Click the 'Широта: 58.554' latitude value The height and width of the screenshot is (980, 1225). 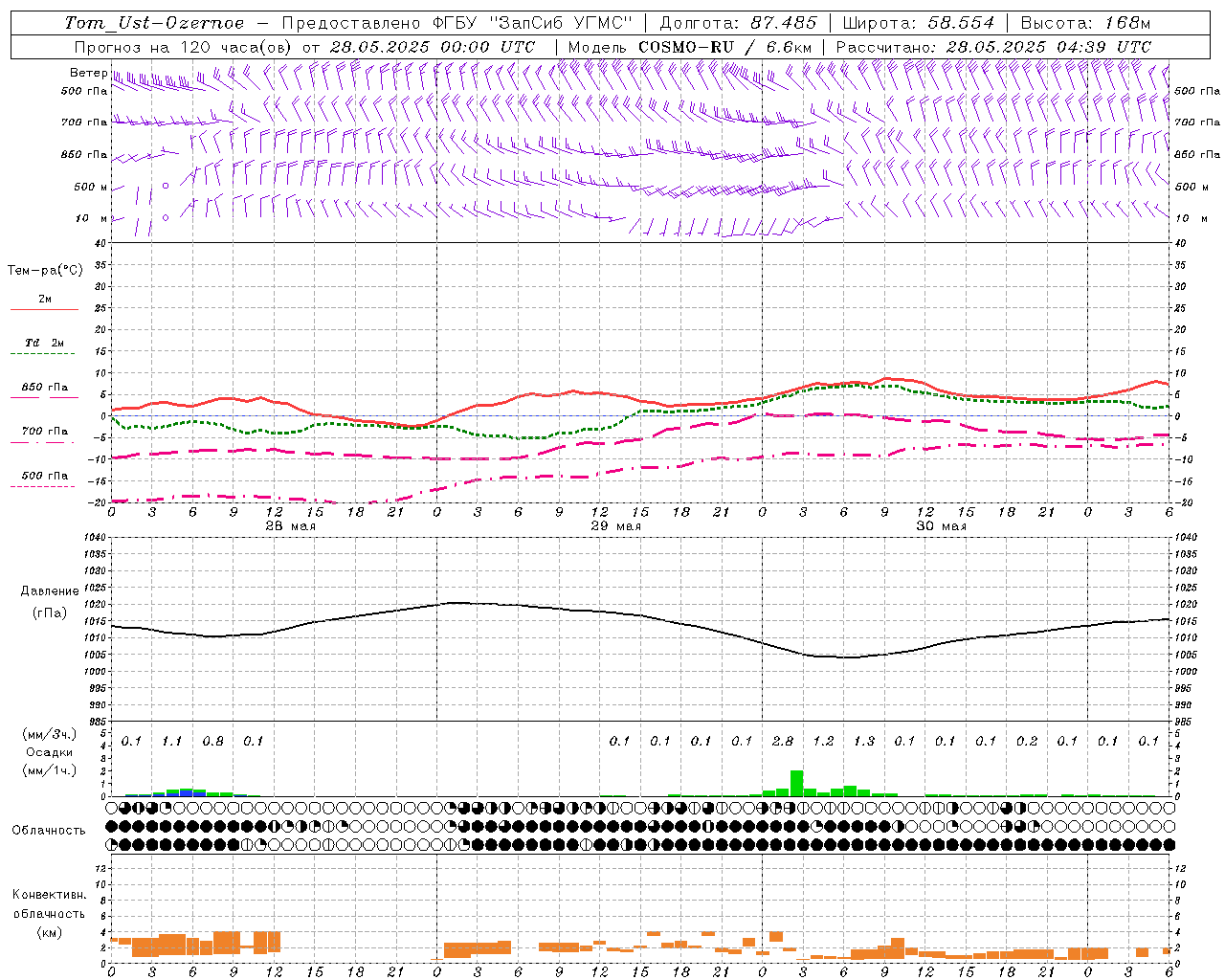(x=919, y=23)
